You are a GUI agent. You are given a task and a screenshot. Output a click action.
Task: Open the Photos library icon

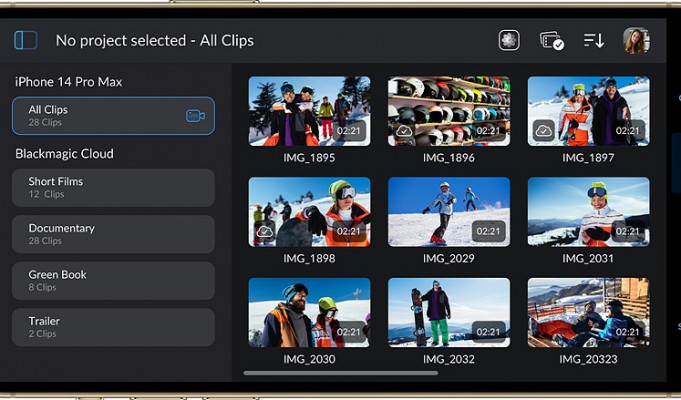(509, 40)
